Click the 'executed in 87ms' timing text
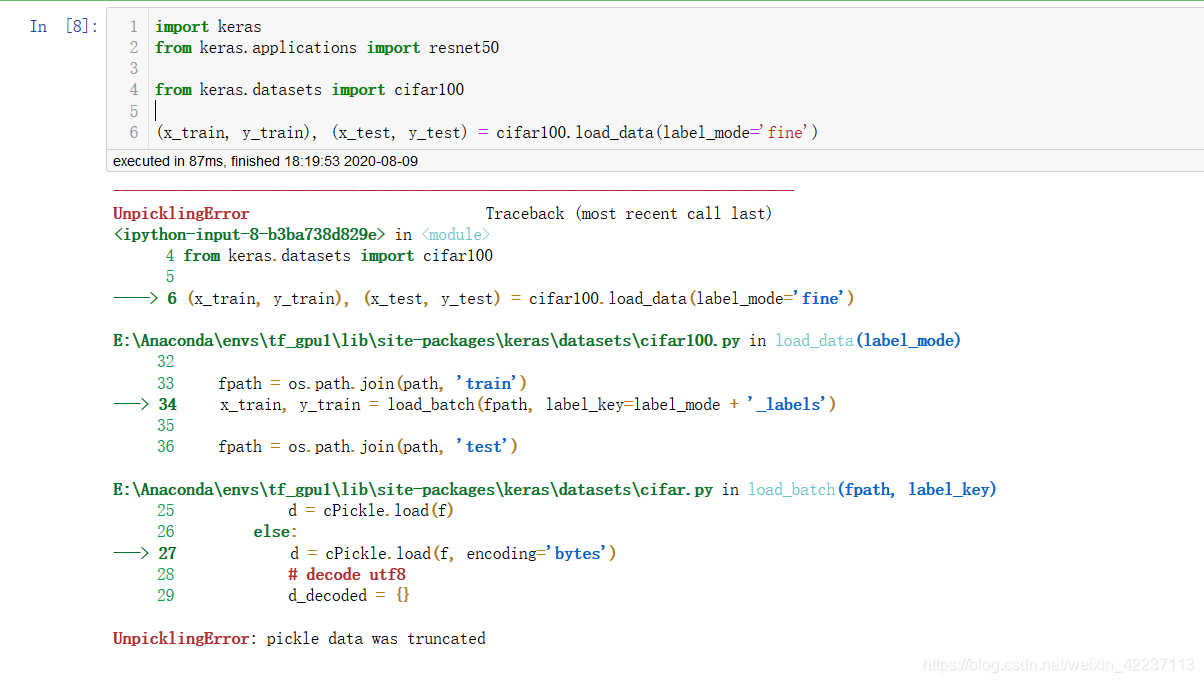1204x683 pixels. point(265,161)
